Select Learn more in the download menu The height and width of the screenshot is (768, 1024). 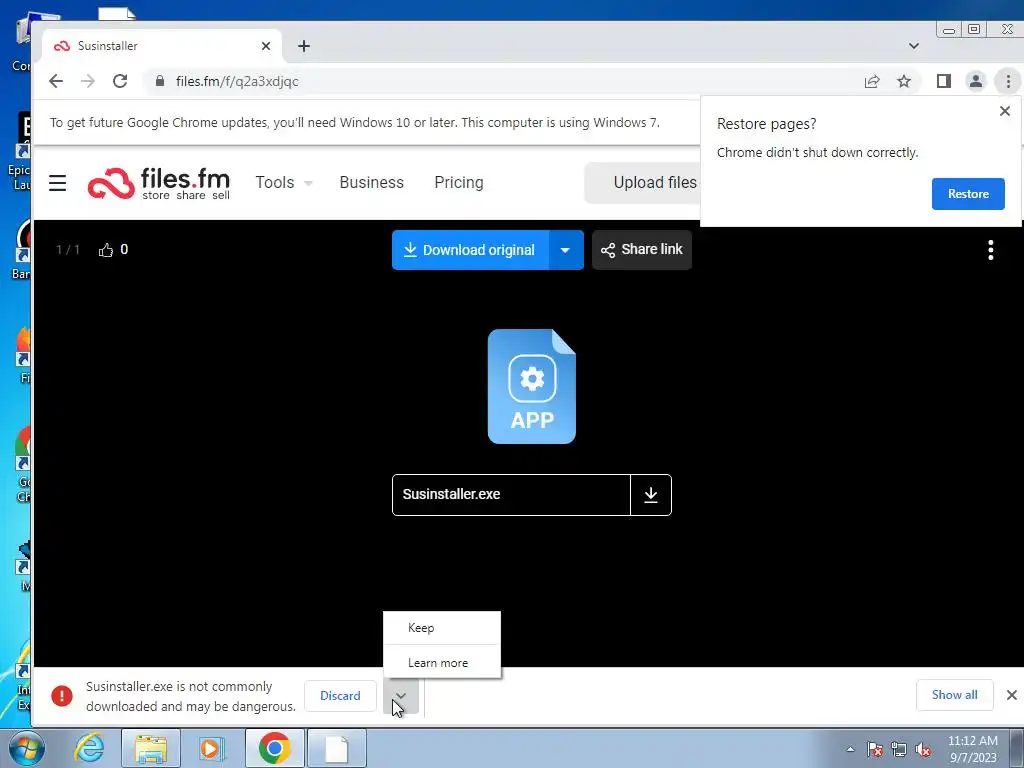pyautogui.click(x=442, y=663)
